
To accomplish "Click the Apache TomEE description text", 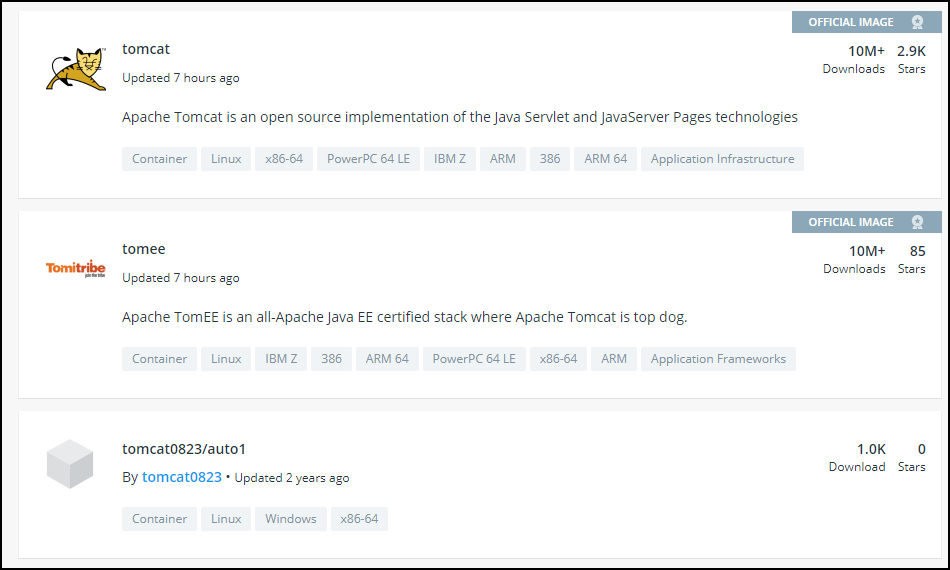I will (405, 317).
